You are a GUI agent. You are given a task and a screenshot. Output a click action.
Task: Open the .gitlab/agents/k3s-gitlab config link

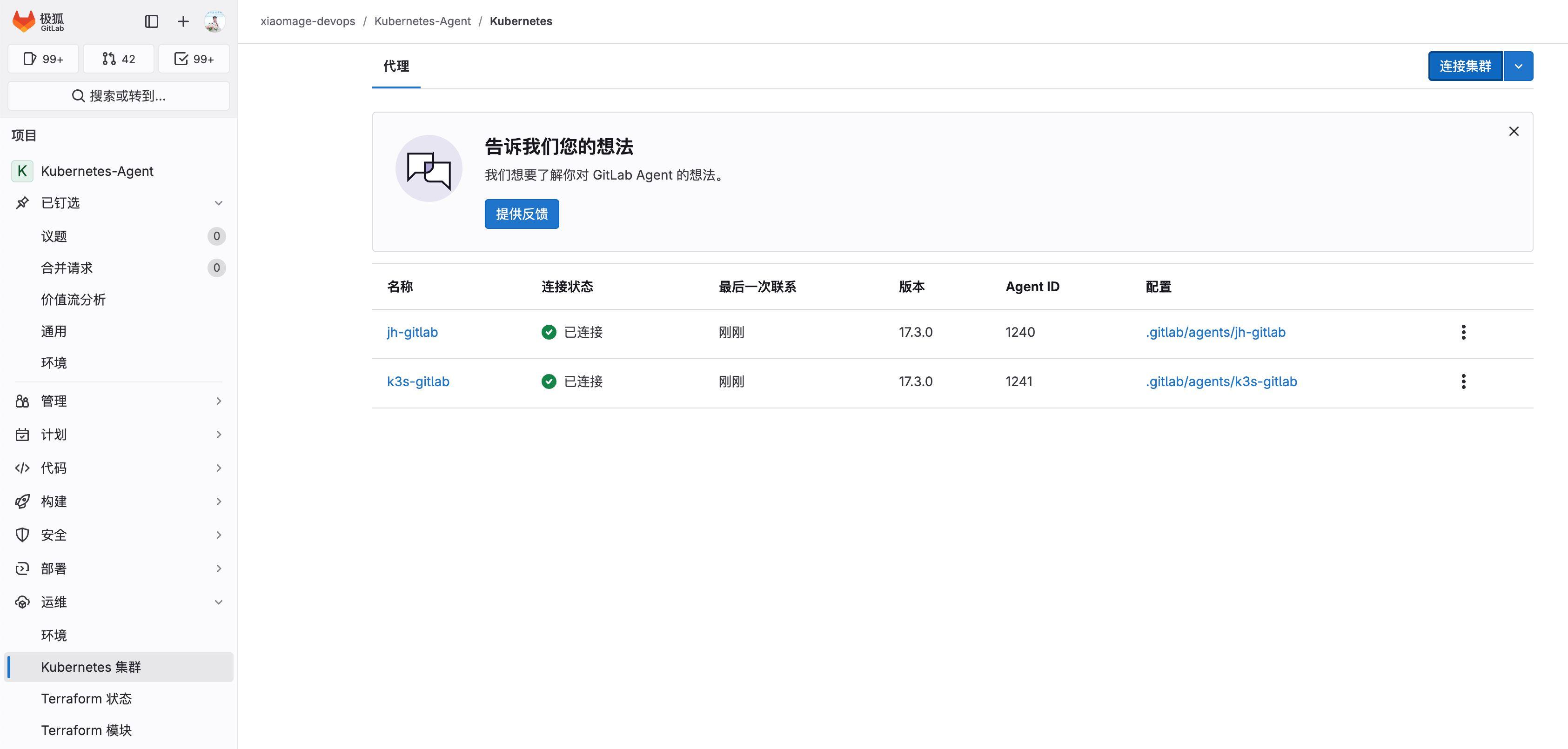tap(1221, 381)
